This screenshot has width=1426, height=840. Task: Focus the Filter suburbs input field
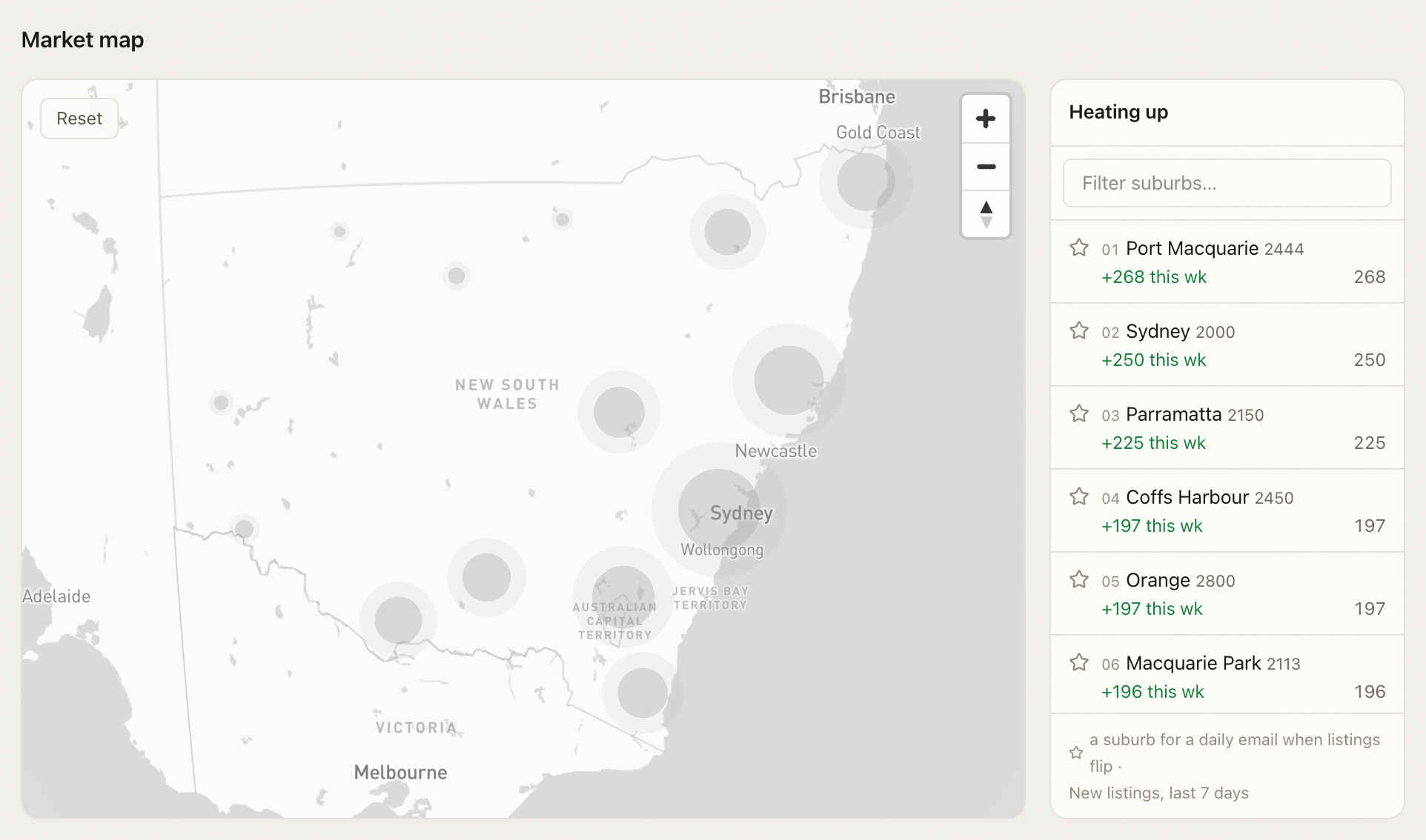click(x=1227, y=183)
